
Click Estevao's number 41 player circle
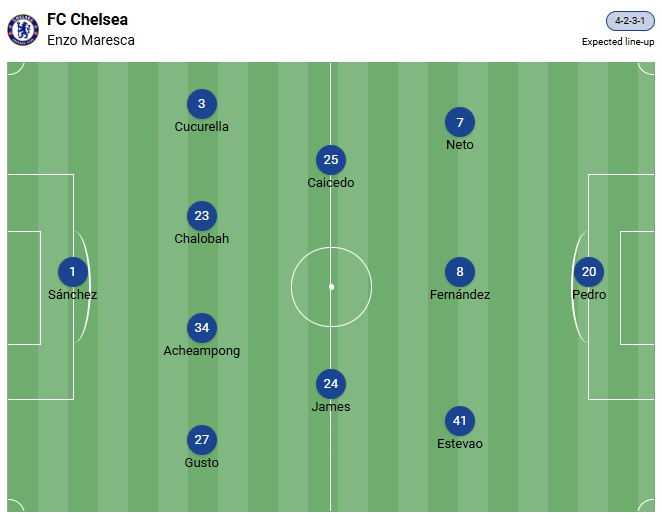[x=460, y=421]
